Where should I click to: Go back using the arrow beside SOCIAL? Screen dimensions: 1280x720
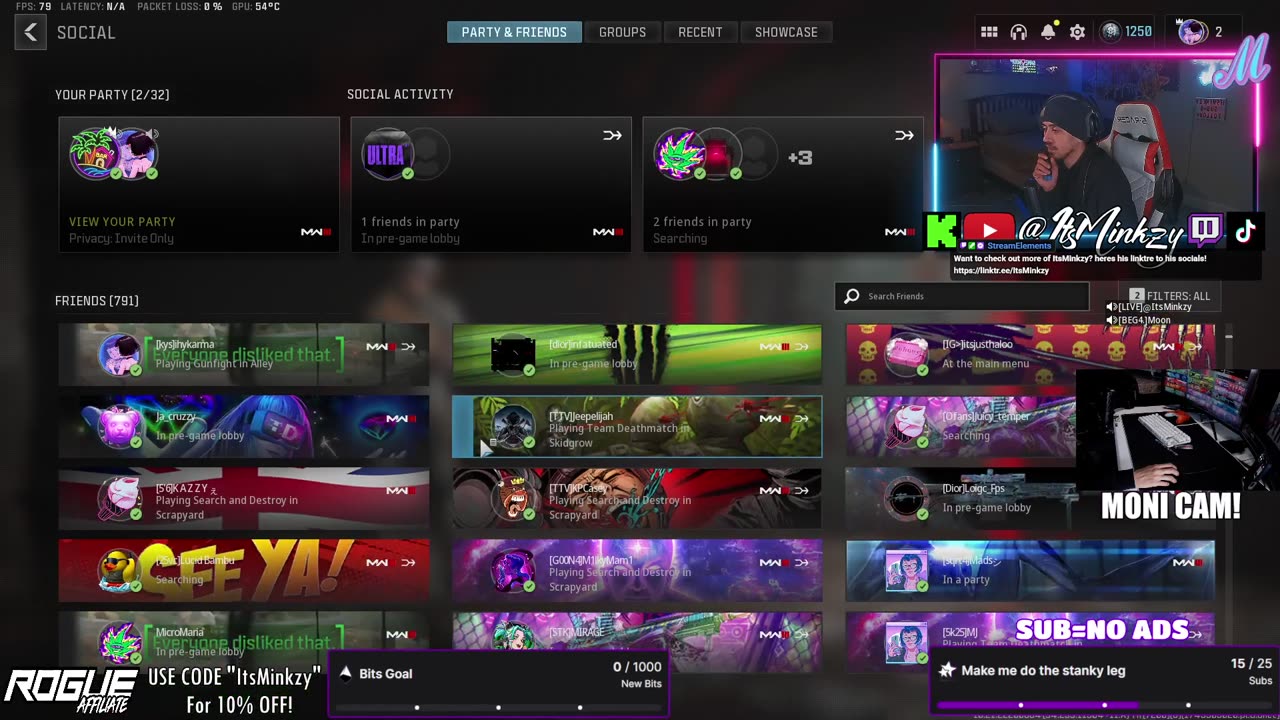[x=31, y=32]
